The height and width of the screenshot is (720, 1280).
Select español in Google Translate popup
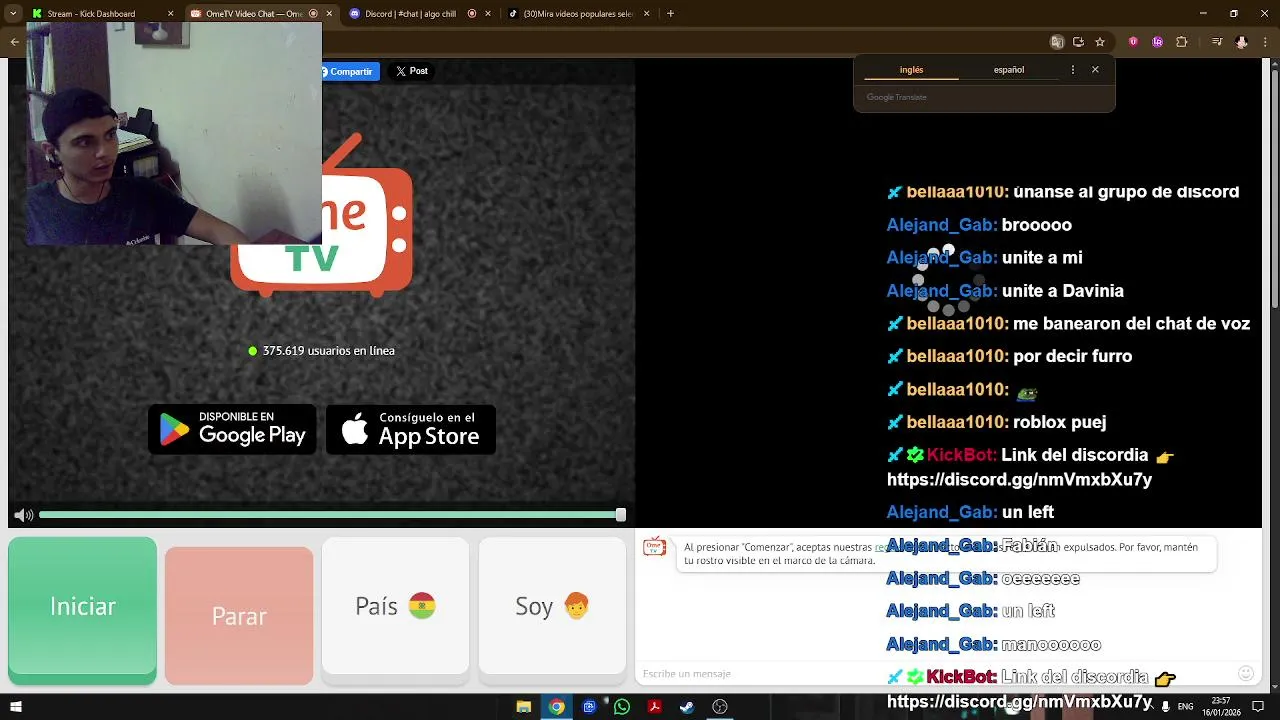pyautogui.click(x=1008, y=70)
